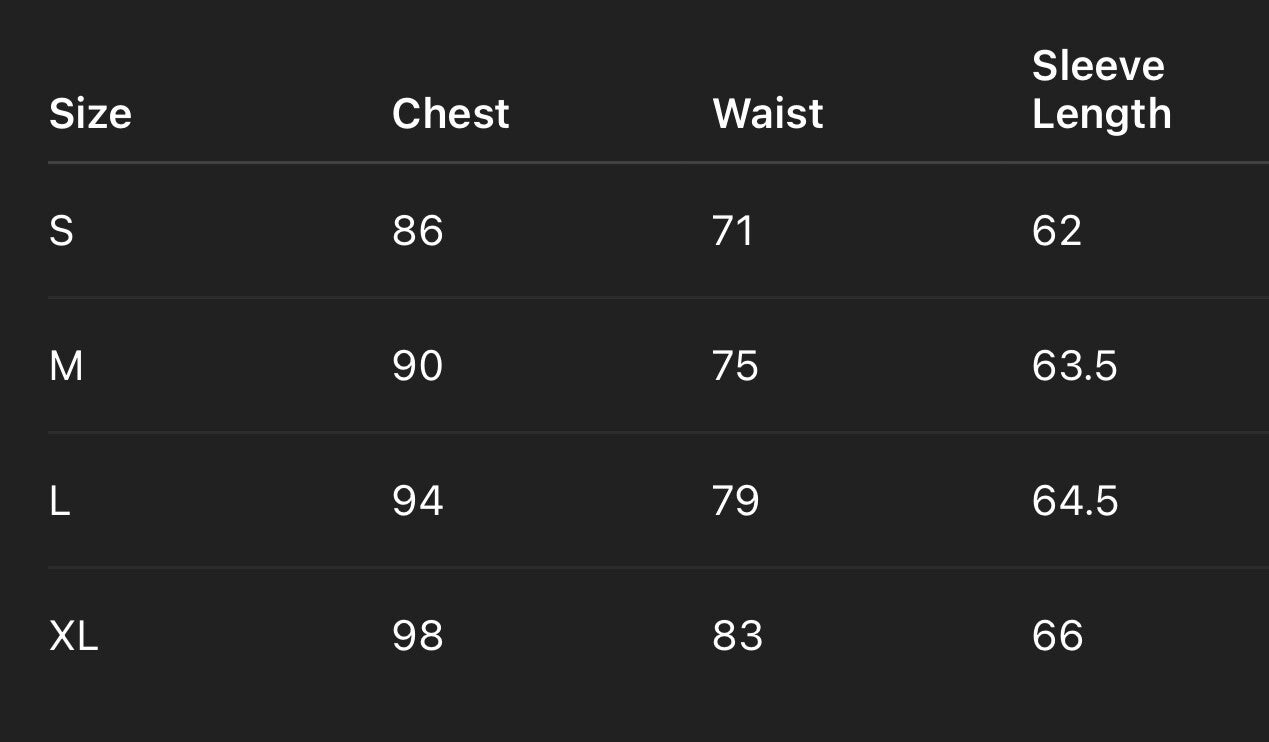
Task: Click chest value 90 for size M
Action: tap(417, 366)
